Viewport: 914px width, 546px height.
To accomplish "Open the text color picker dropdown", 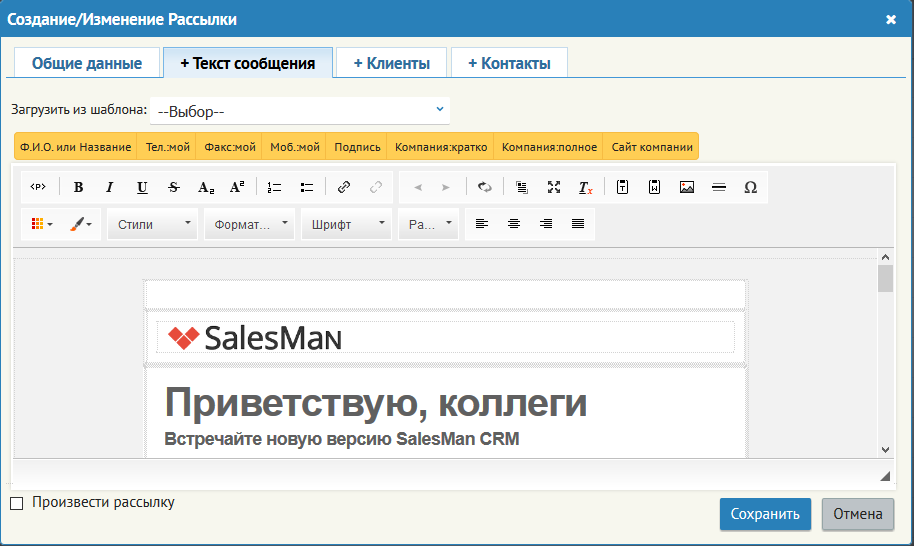I will click(x=81, y=224).
